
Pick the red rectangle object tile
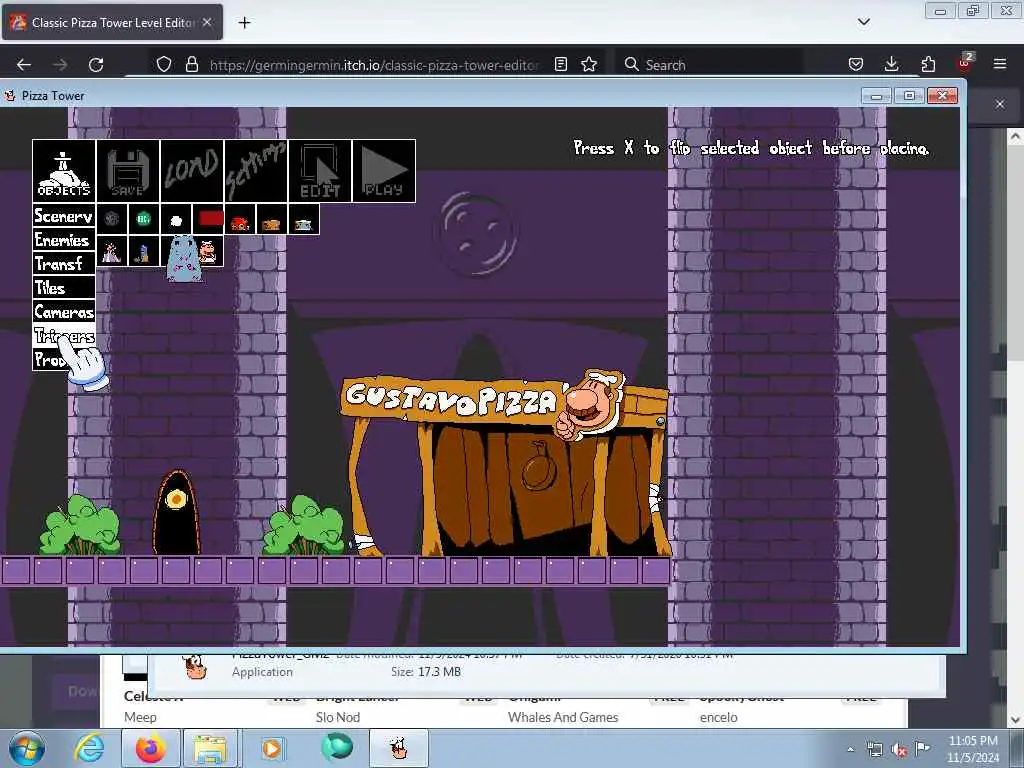(208, 219)
